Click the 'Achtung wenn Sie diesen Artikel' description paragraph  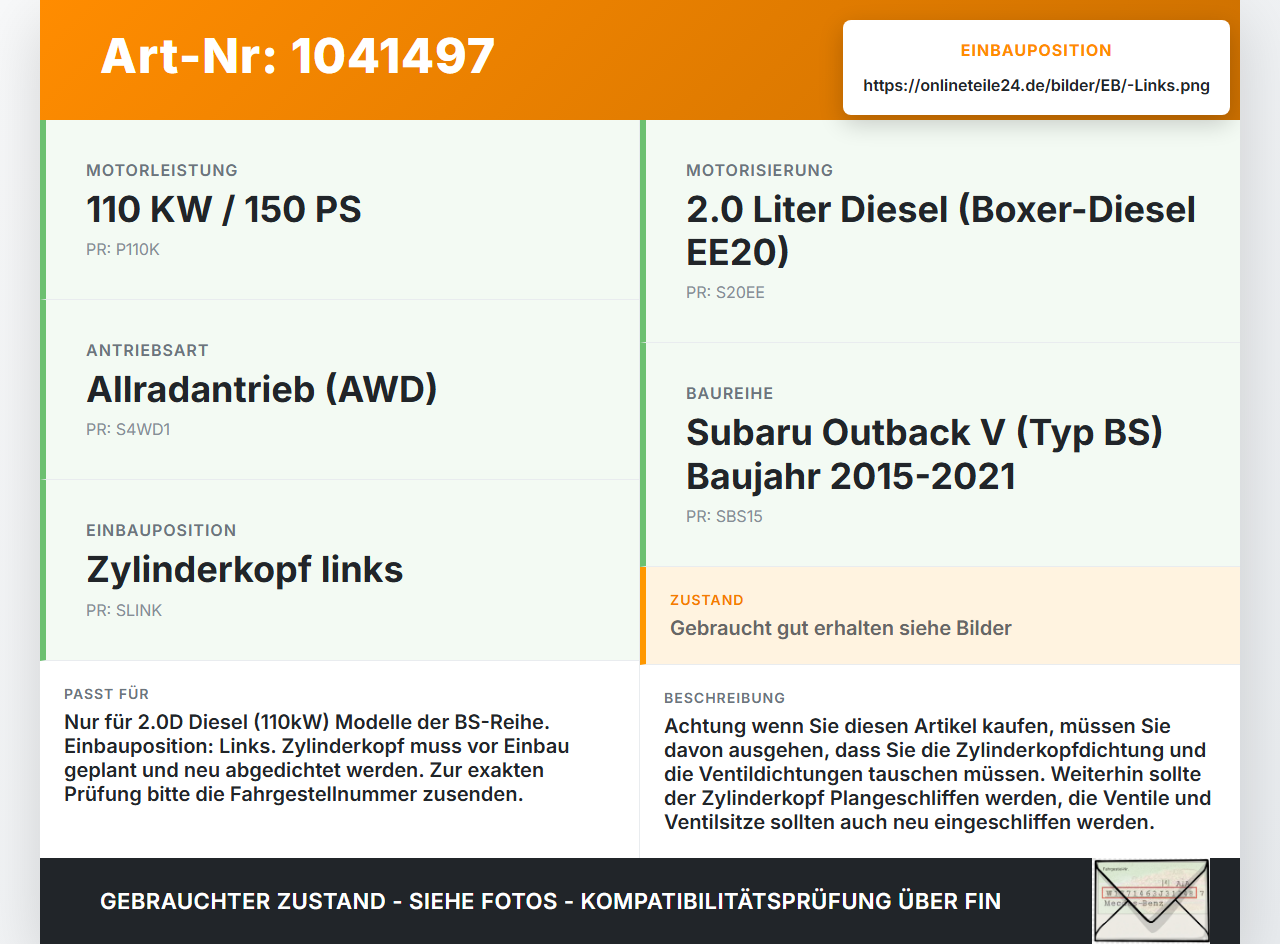click(x=937, y=774)
